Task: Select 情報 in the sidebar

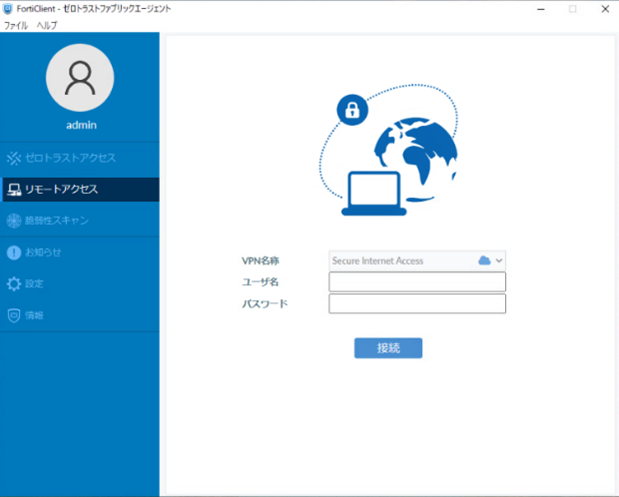Action: point(80,315)
